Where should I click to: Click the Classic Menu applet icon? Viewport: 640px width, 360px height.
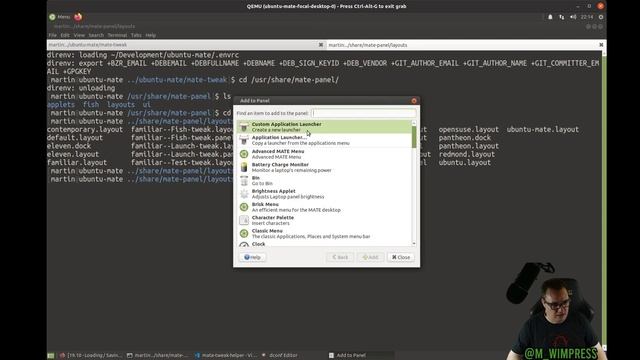click(244, 233)
